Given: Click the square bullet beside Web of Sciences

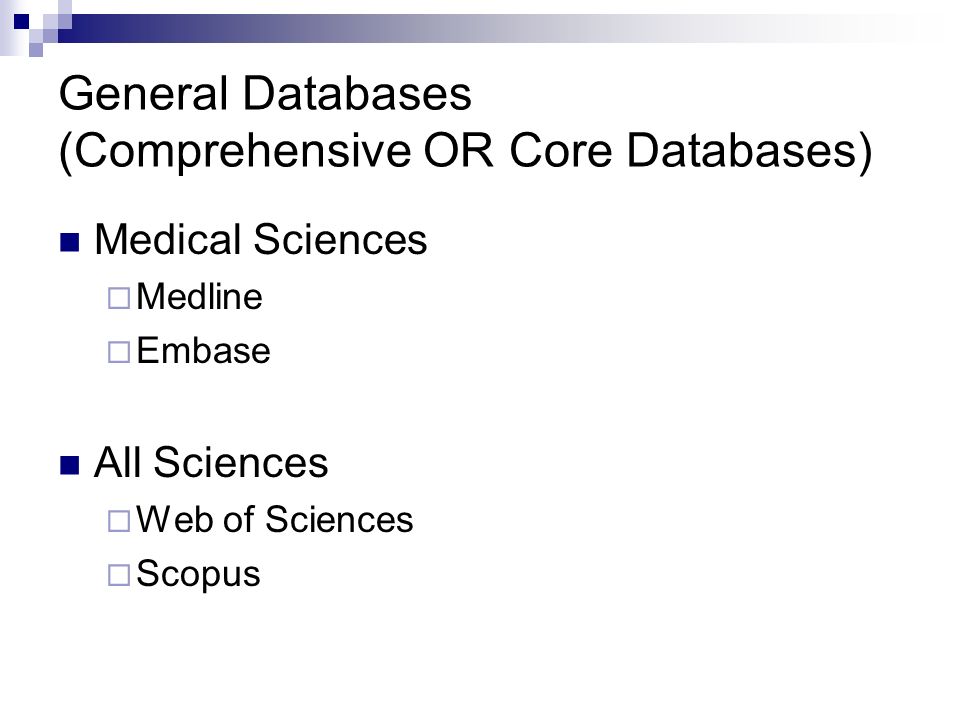Looking at the screenshot, I should [x=119, y=521].
